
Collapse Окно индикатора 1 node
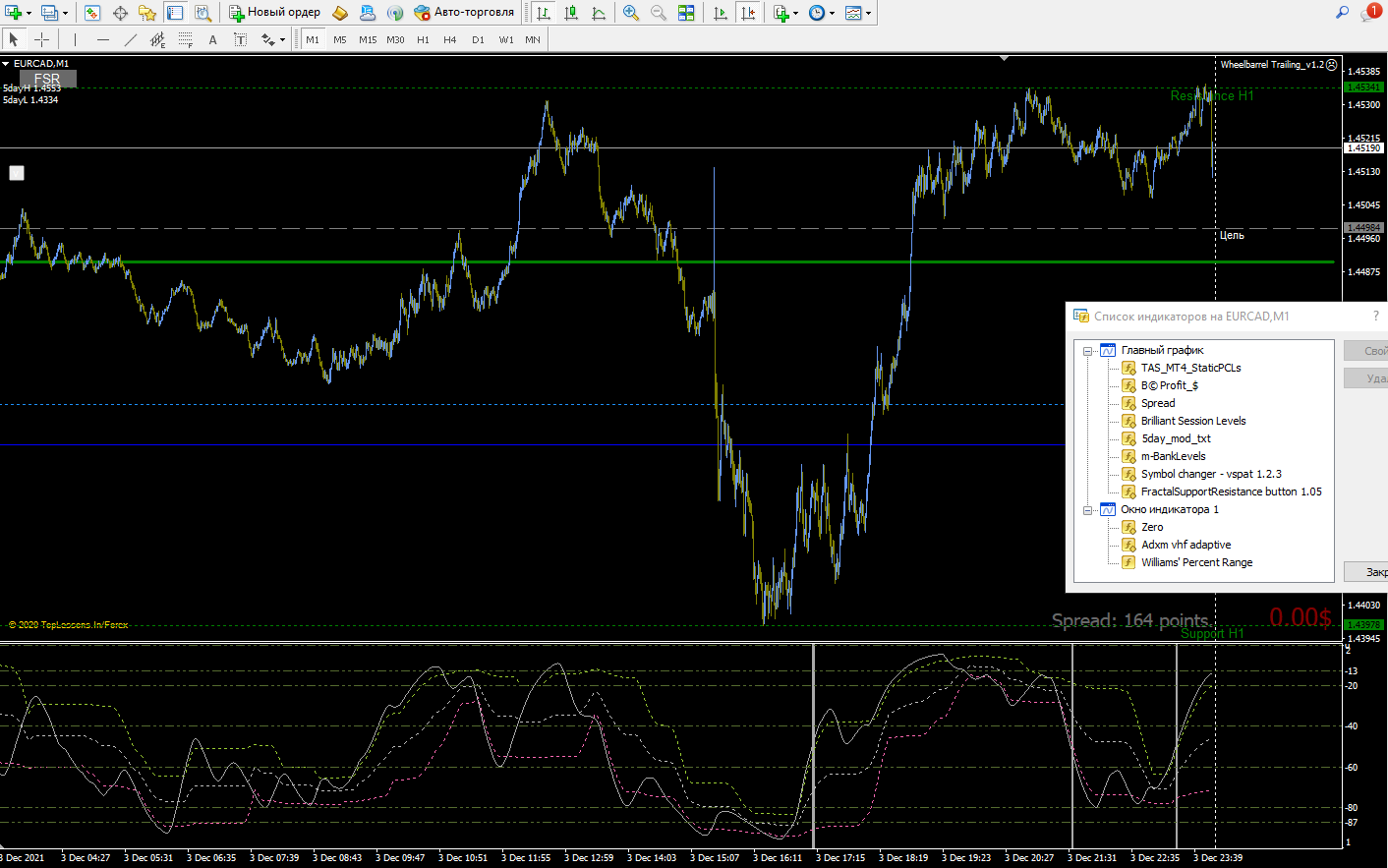(x=1088, y=510)
